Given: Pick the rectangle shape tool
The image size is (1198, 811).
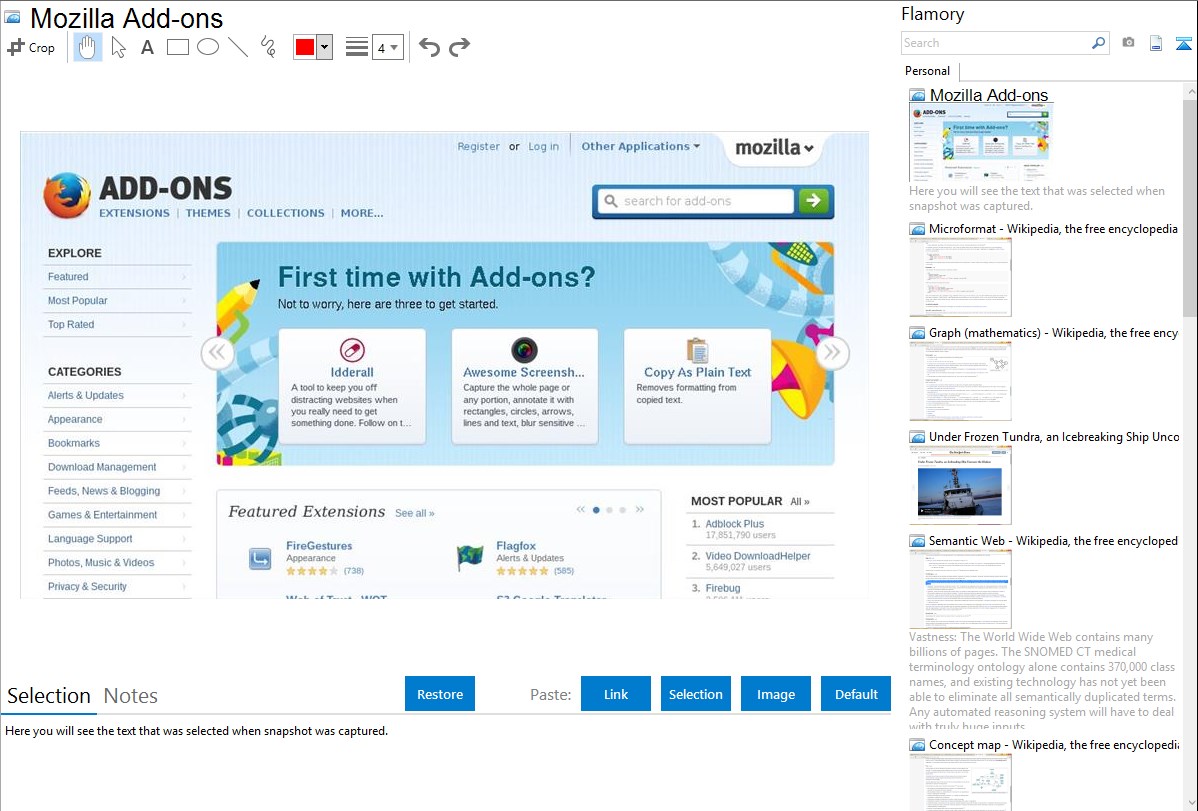Looking at the screenshot, I should click(x=178, y=47).
